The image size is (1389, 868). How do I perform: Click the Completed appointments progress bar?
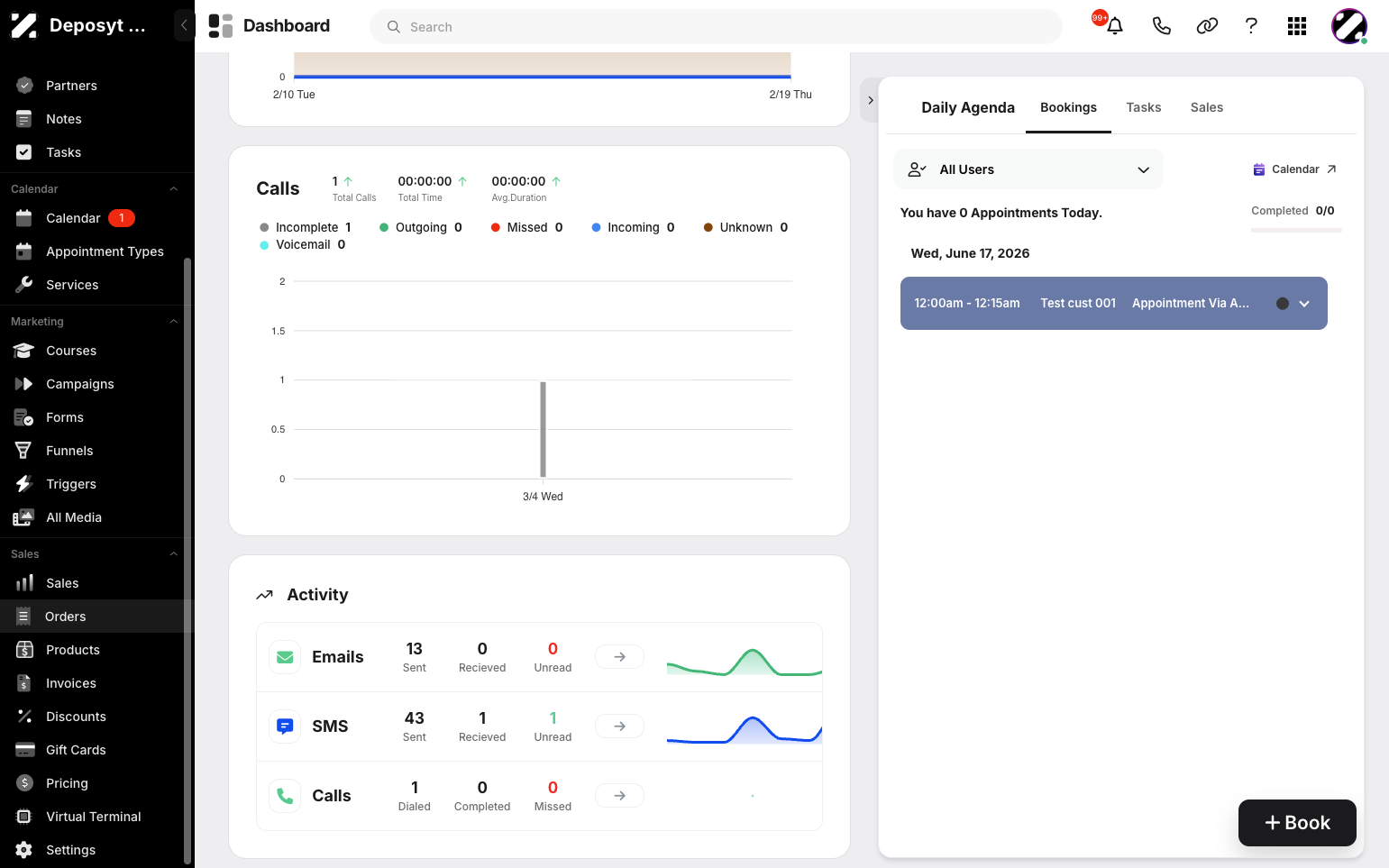(1296, 231)
